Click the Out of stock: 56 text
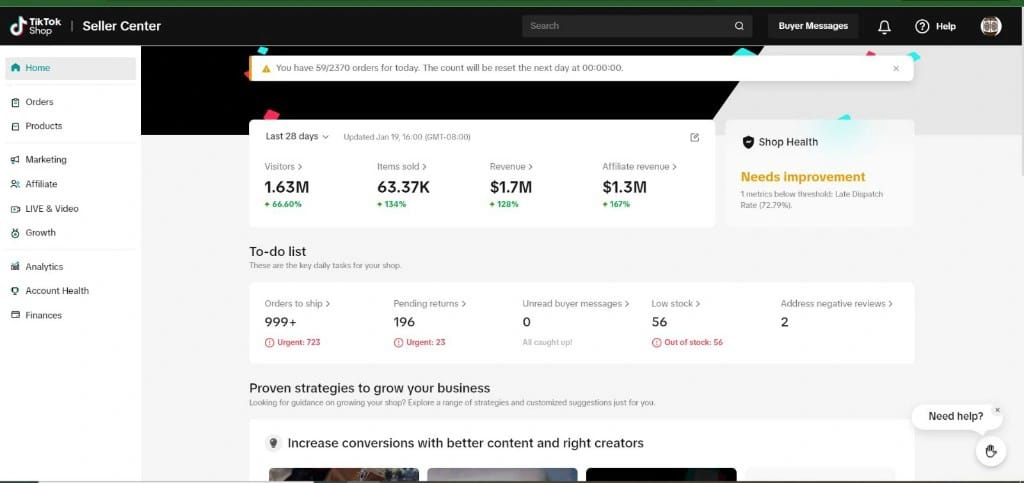The width and height of the screenshot is (1024, 483). pos(693,342)
